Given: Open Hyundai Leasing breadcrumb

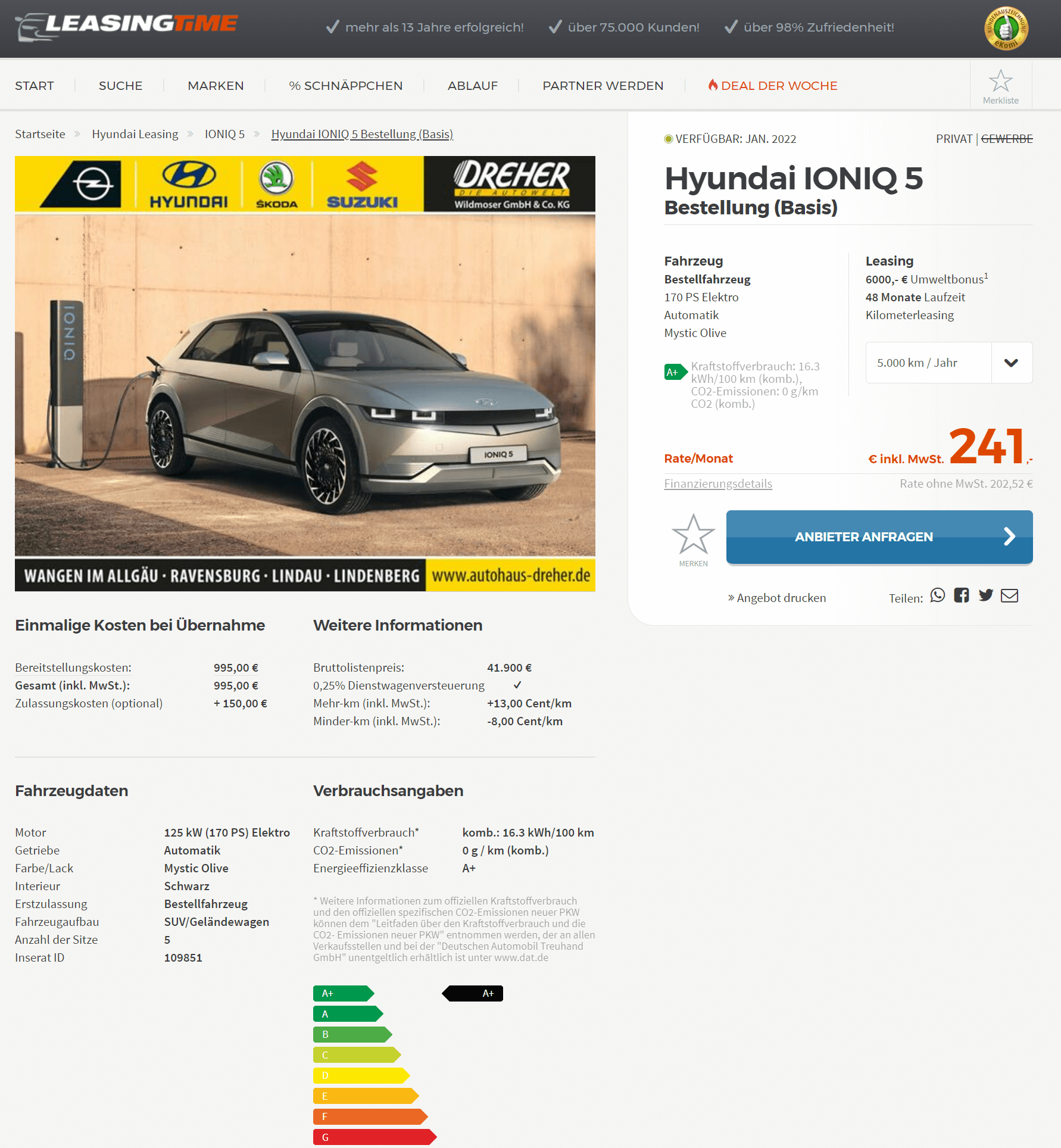Looking at the screenshot, I should 135,134.
